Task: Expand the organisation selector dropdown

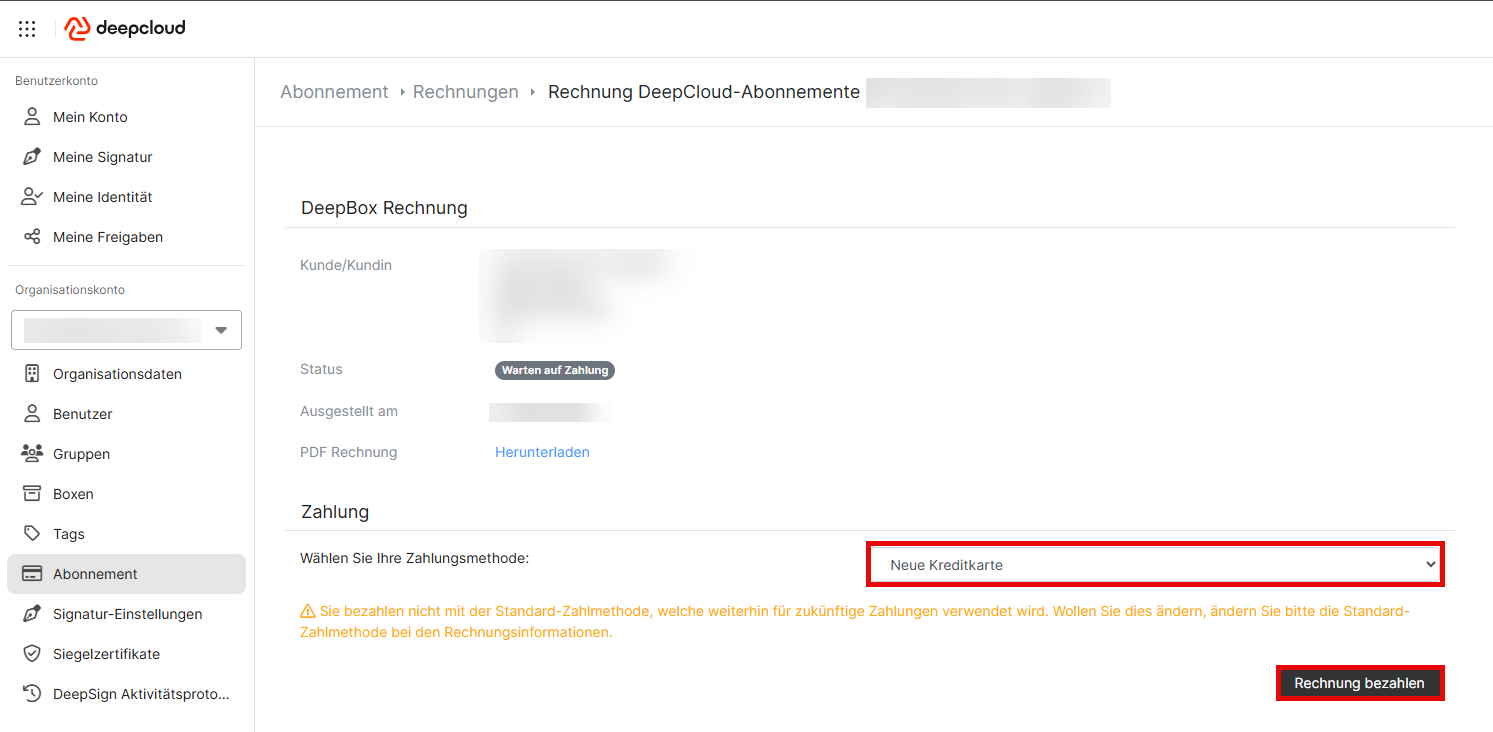Action: point(126,330)
